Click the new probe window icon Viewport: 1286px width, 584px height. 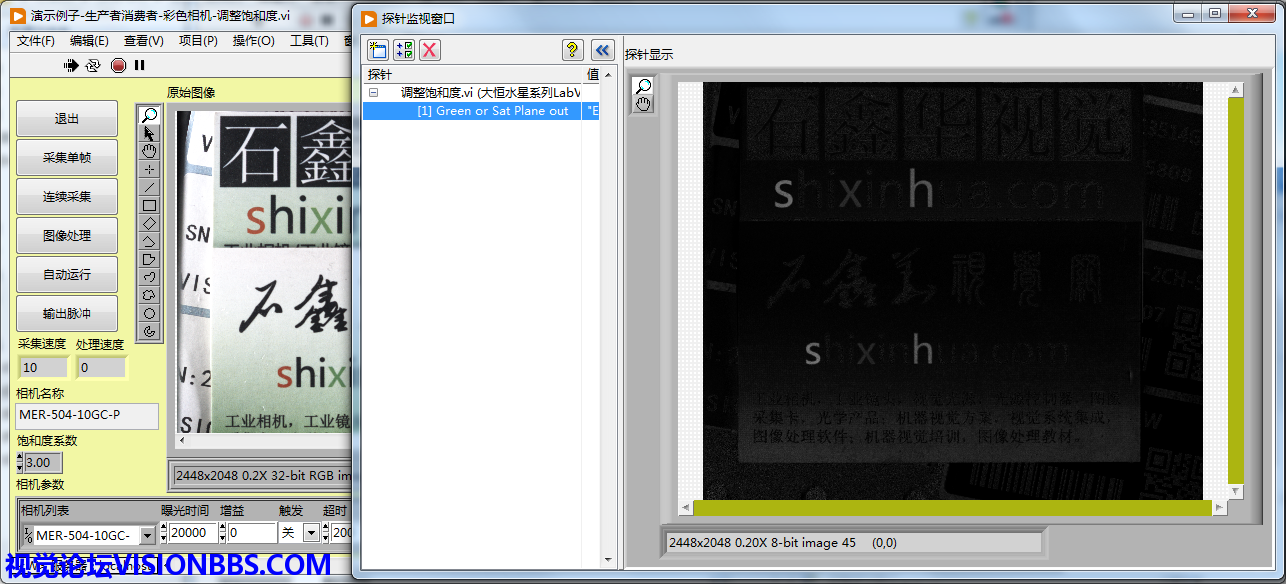pos(377,50)
